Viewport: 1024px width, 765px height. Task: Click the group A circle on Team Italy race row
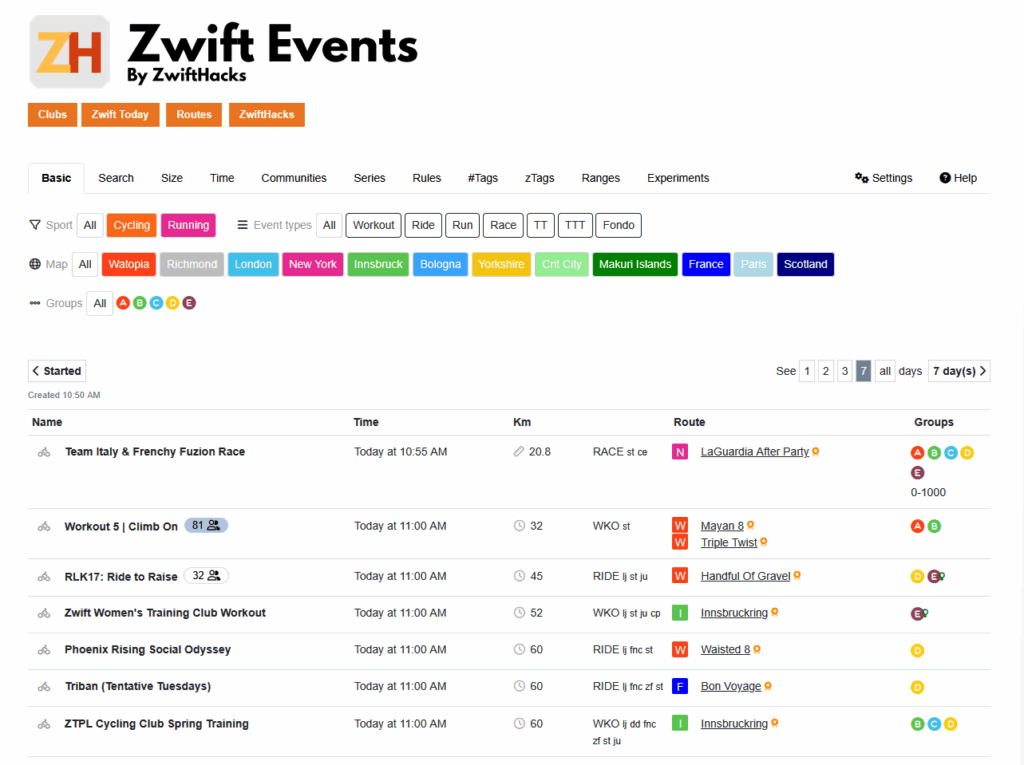(918, 453)
